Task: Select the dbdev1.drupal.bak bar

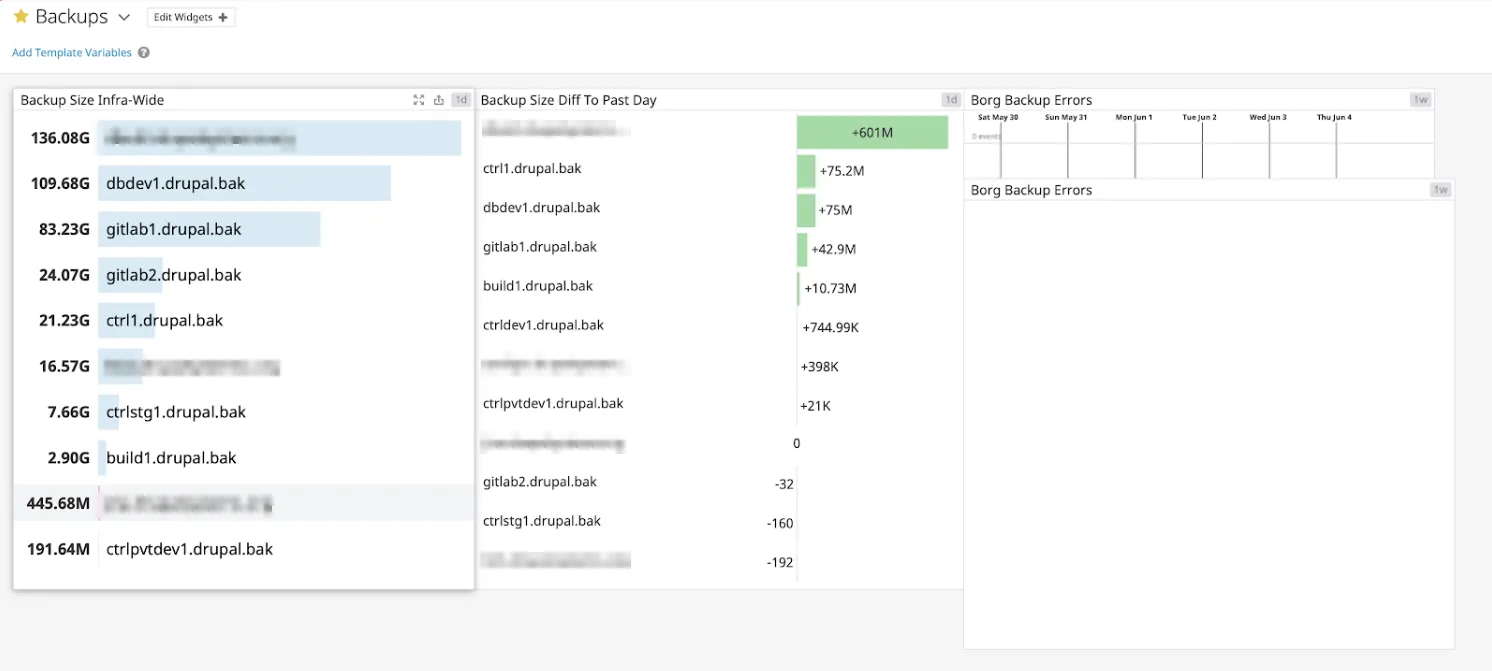Action: tap(246, 183)
